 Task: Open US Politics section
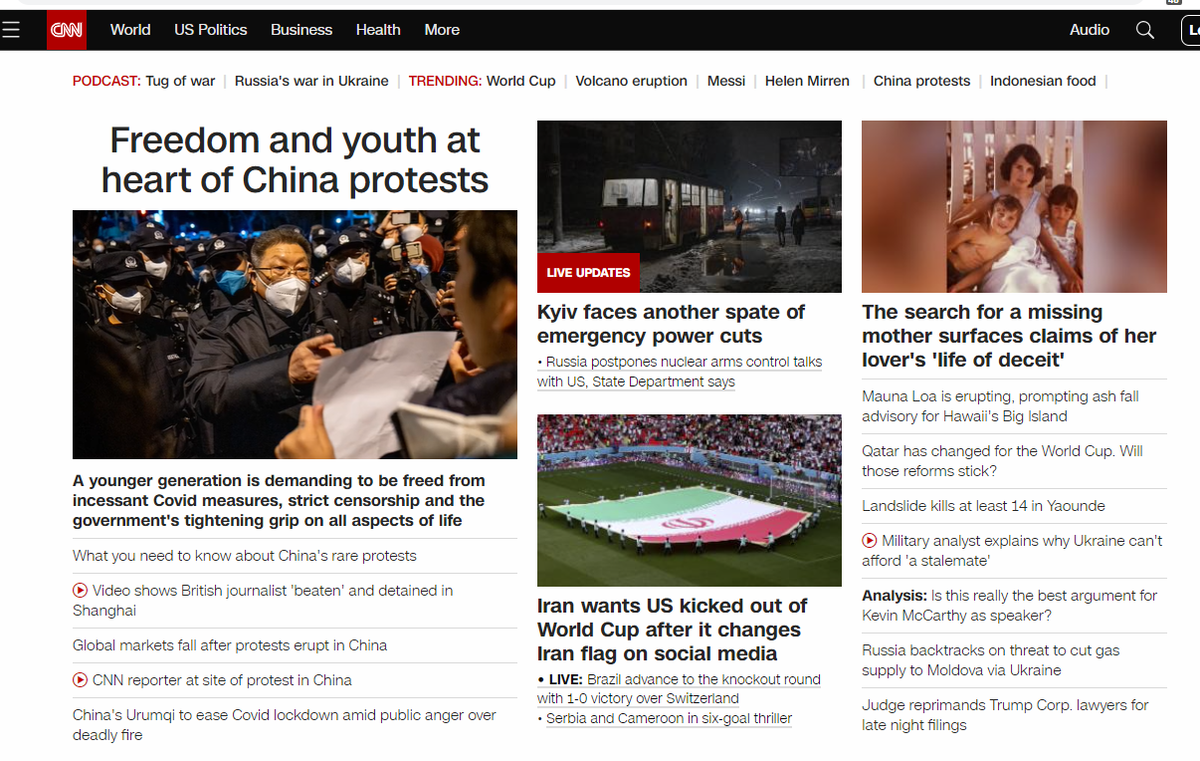(x=210, y=30)
